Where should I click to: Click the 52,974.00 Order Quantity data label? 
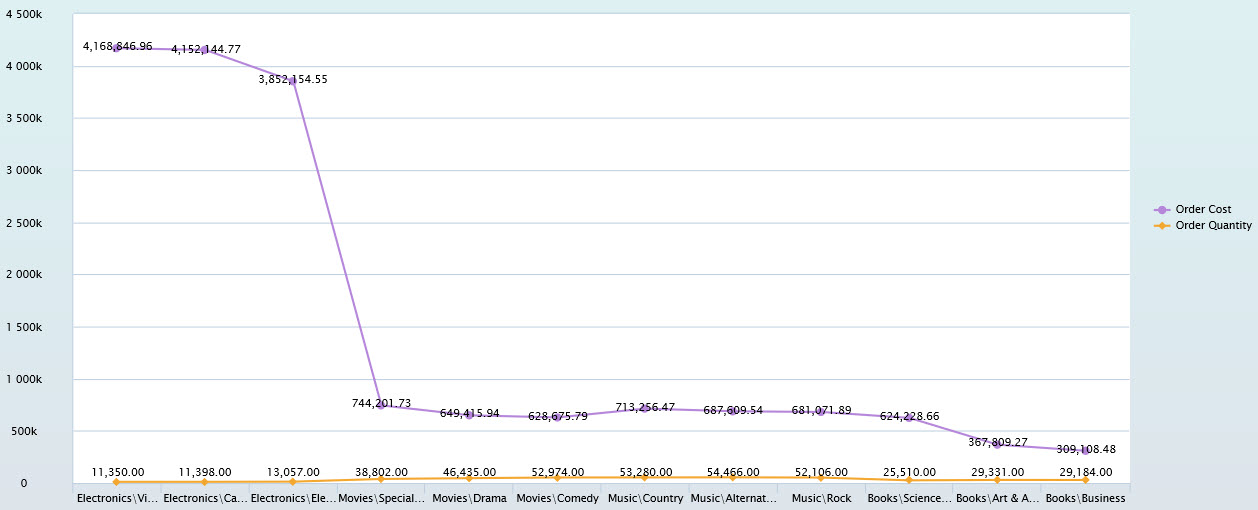pos(557,472)
